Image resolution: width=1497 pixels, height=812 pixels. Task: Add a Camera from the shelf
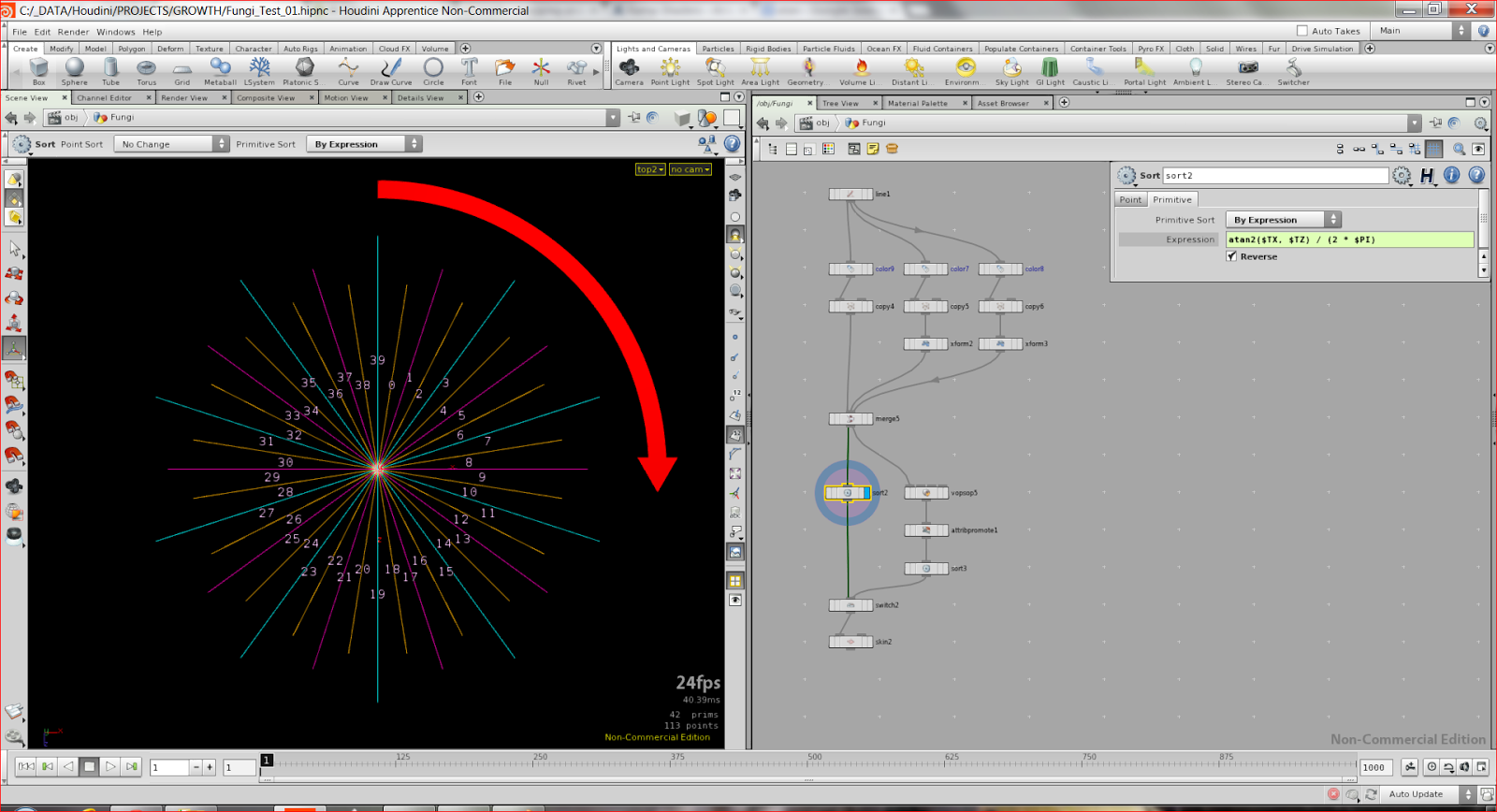(629, 71)
